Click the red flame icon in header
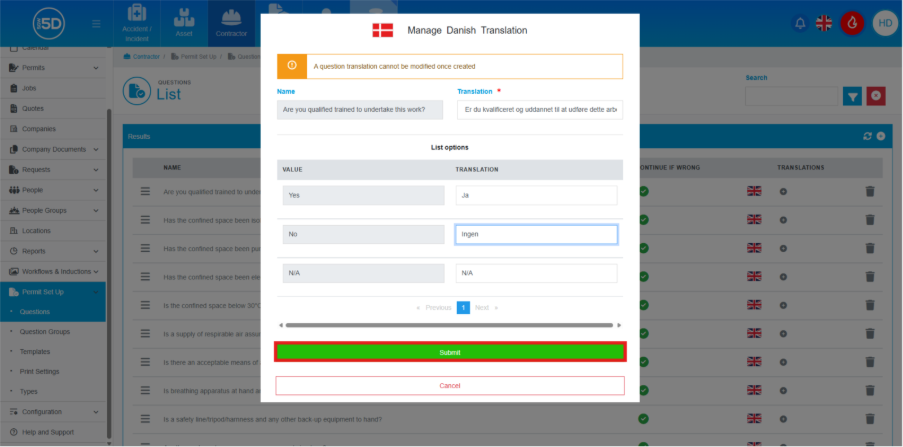This screenshot has height=447, width=903. pos(852,23)
